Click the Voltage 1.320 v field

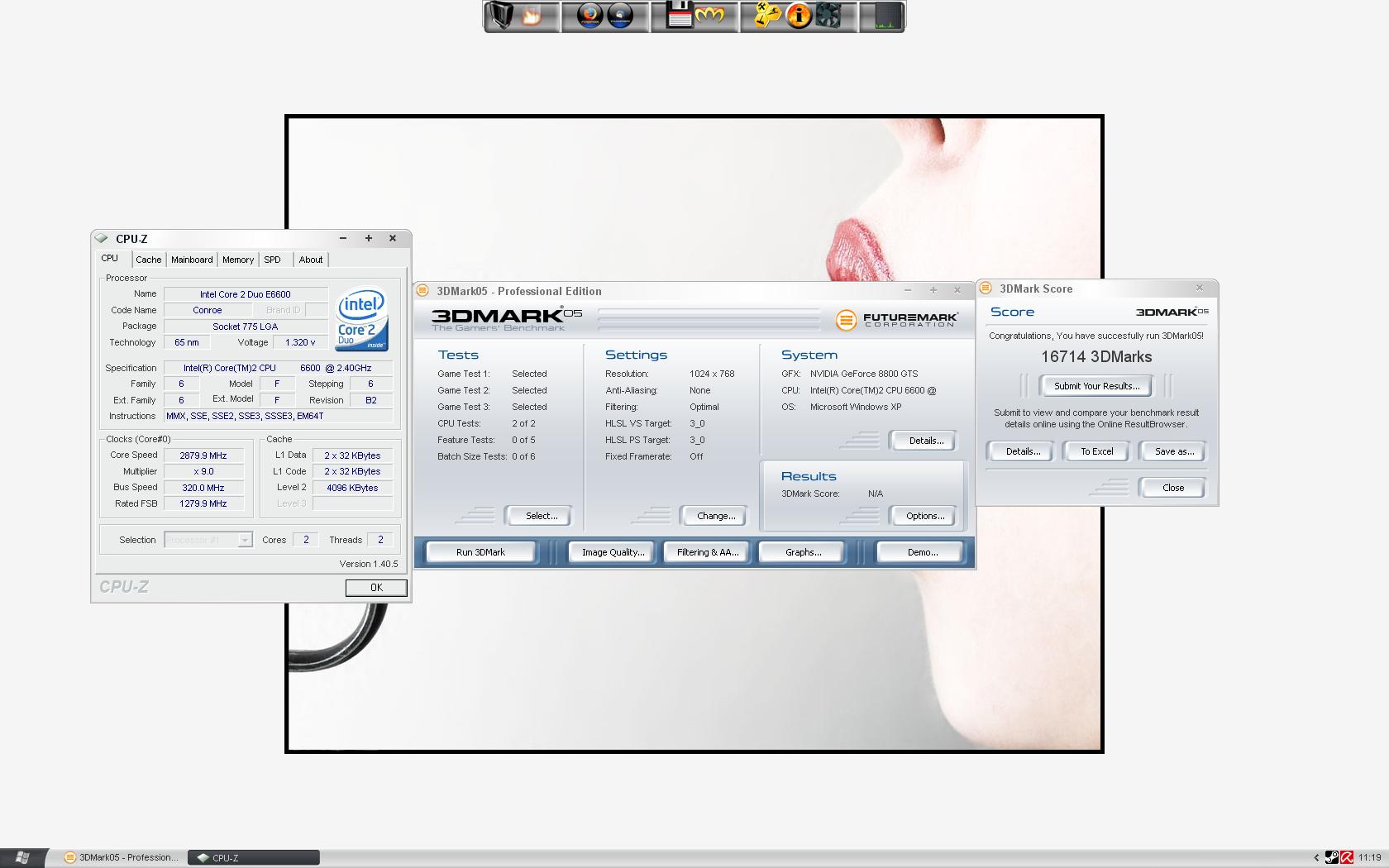click(x=300, y=342)
